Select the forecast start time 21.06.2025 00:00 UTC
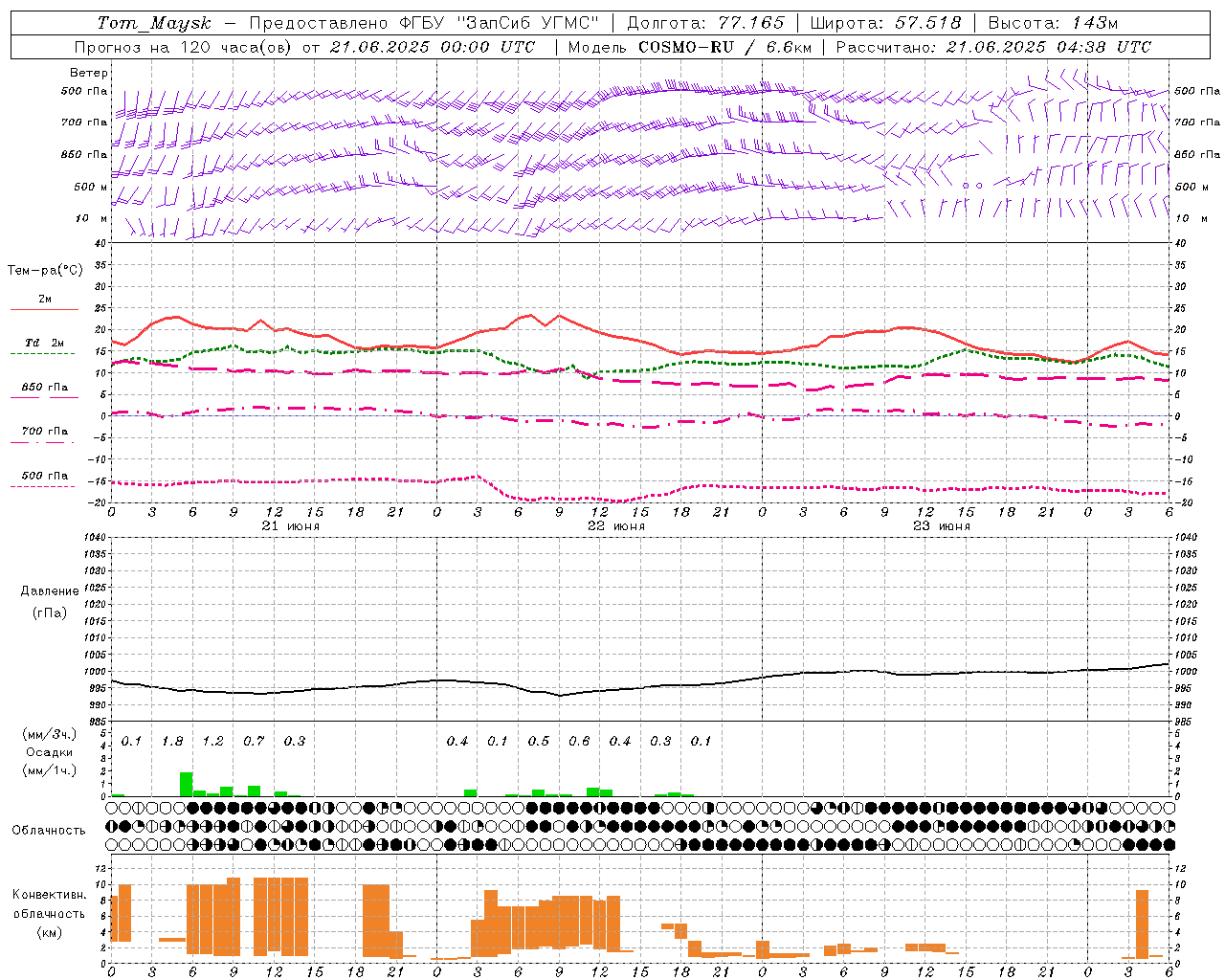1225x980 pixels. tap(432, 47)
